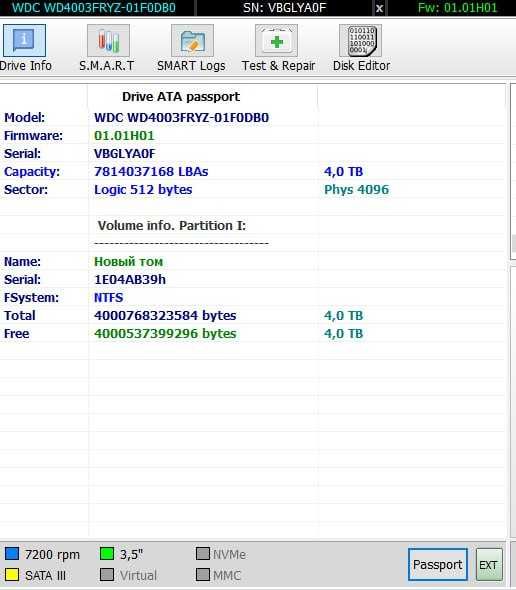
Task: Click the Passport button
Action: coord(438,564)
